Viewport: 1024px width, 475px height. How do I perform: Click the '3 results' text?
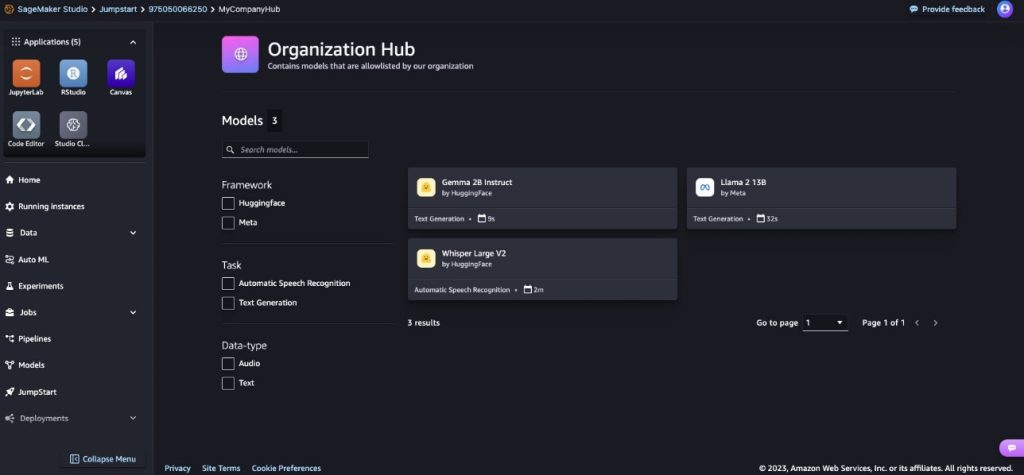(424, 323)
